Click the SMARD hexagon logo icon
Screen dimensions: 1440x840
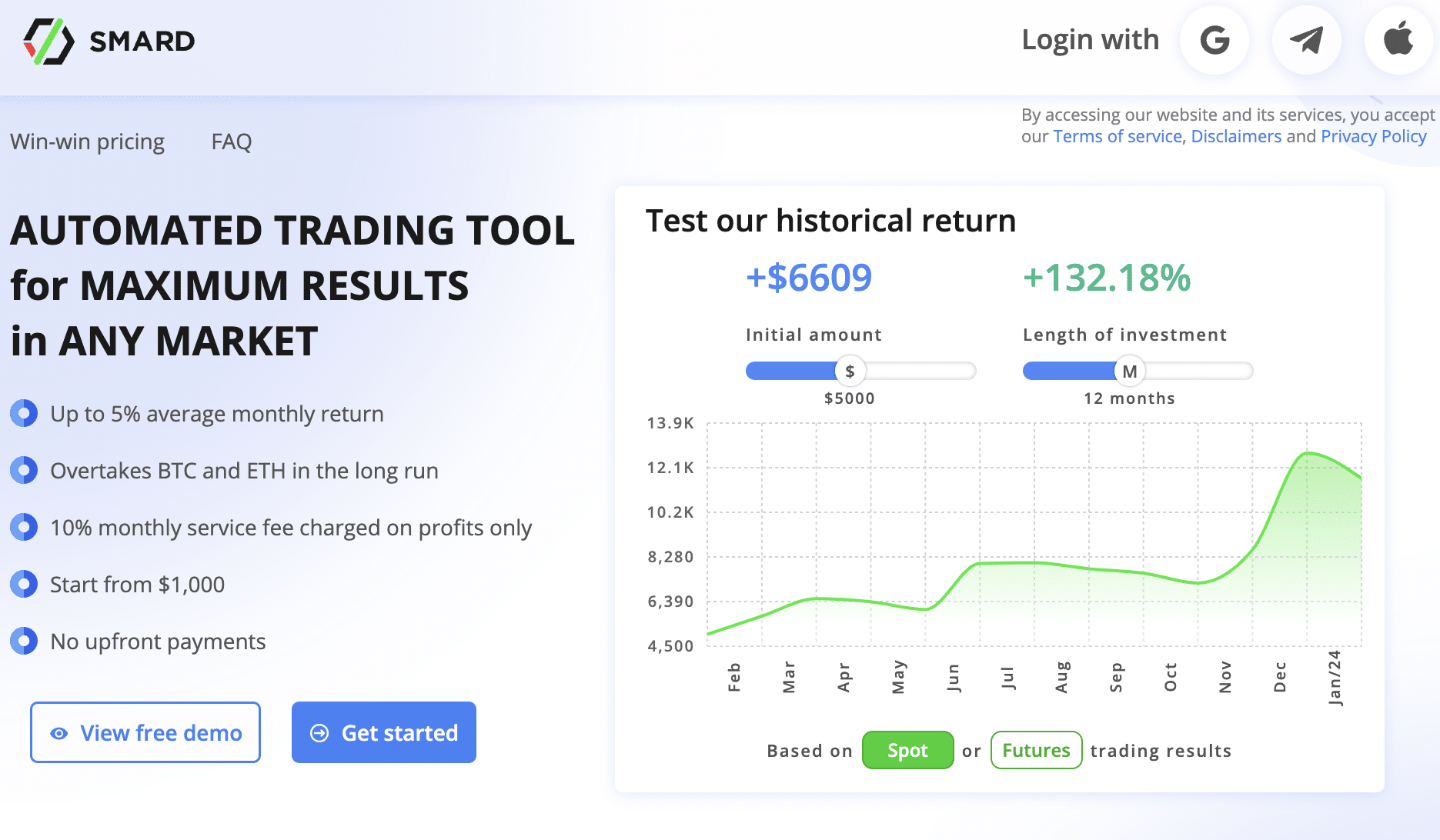pyautogui.click(x=48, y=41)
